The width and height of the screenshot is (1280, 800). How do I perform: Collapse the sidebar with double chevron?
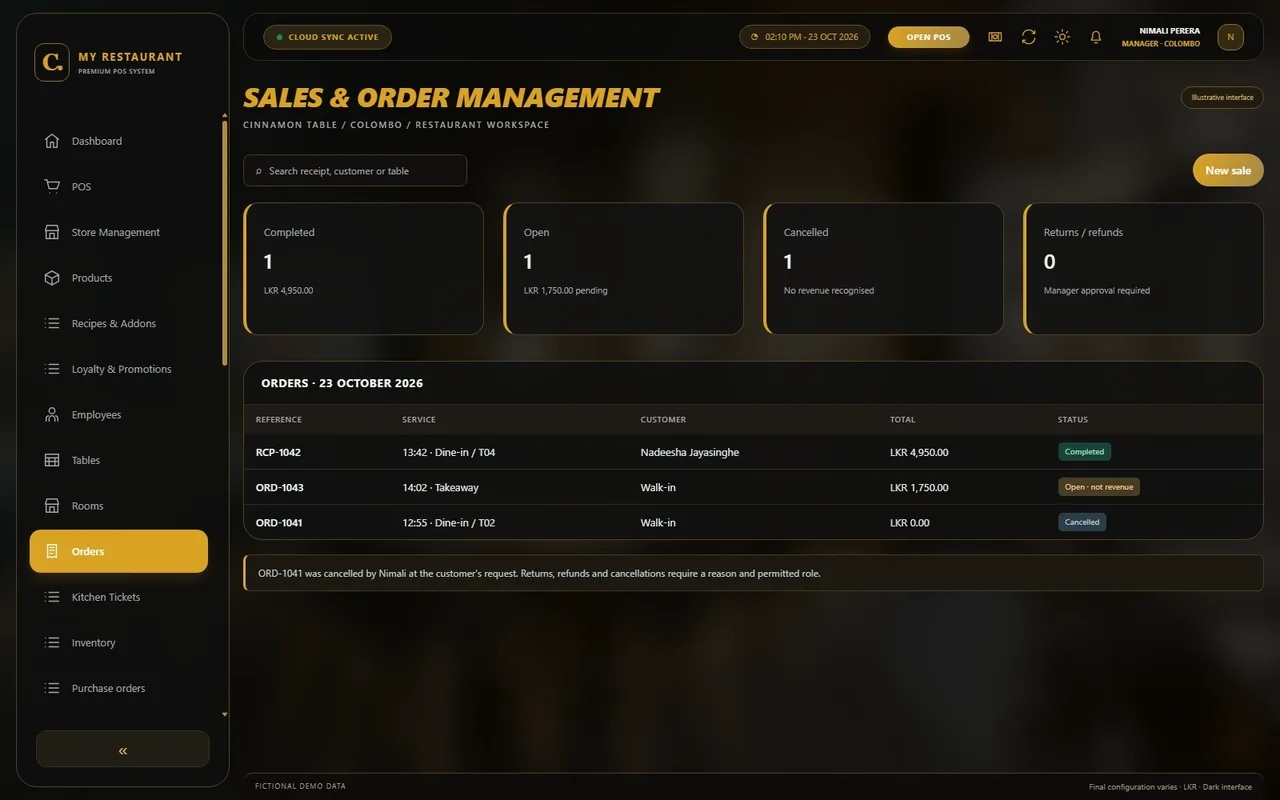(x=123, y=749)
